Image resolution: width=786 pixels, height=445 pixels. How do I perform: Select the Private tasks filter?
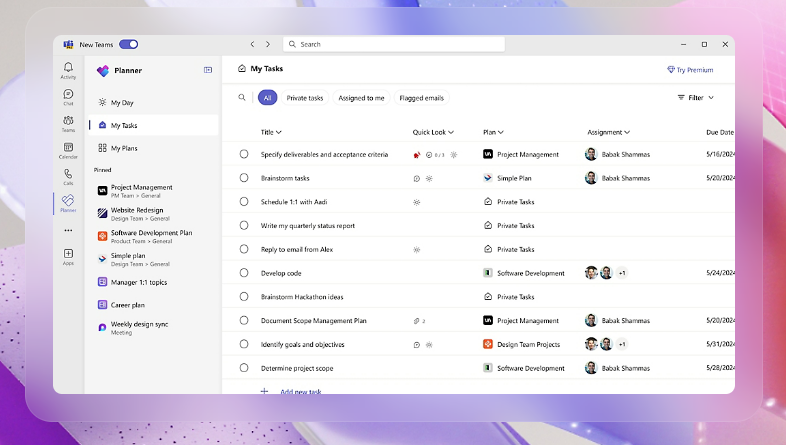pos(305,98)
